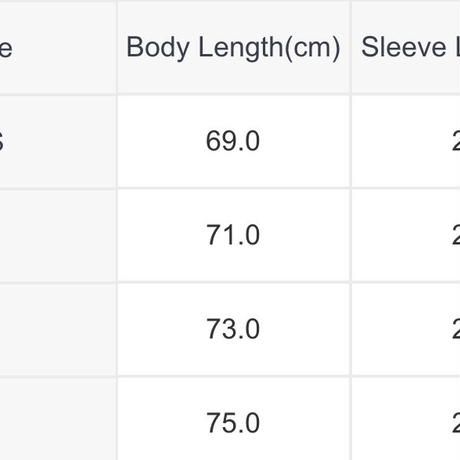The height and width of the screenshot is (460, 460).
Task: Select the 69.0 body length cell
Action: (233, 141)
